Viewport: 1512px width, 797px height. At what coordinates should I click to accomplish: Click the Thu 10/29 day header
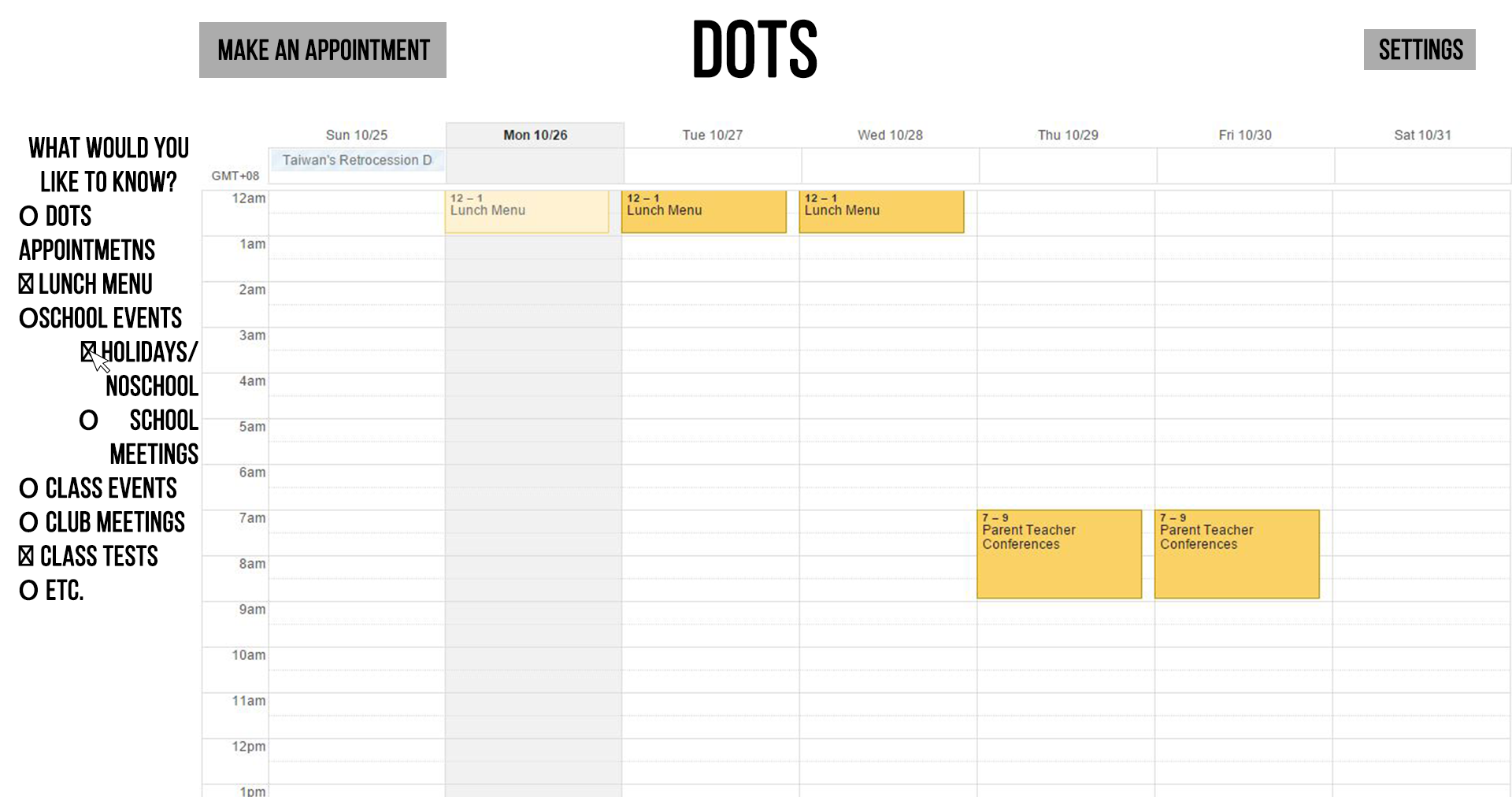[1068, 135]
